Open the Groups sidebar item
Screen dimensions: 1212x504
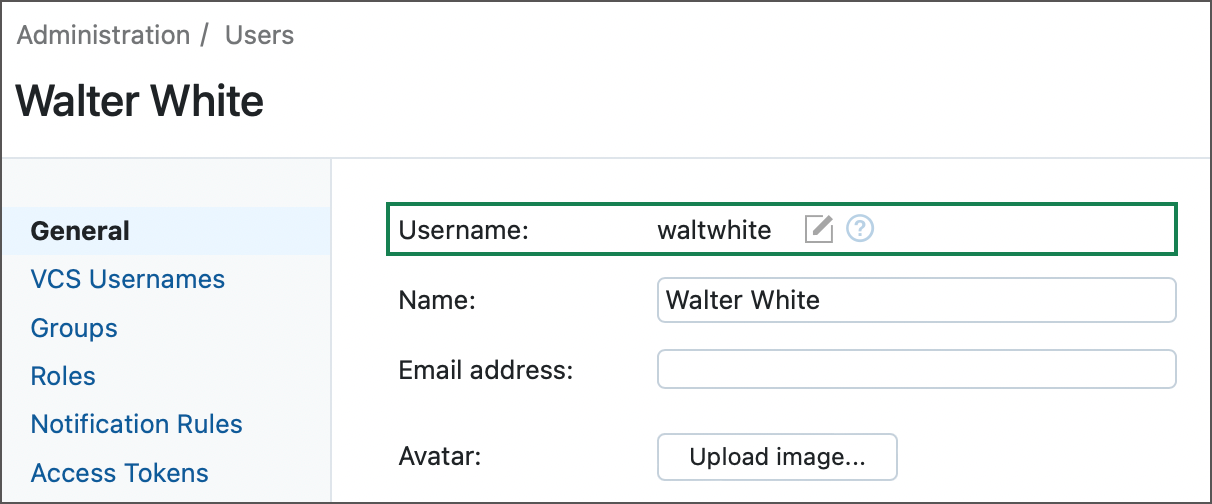coord(74,328)
